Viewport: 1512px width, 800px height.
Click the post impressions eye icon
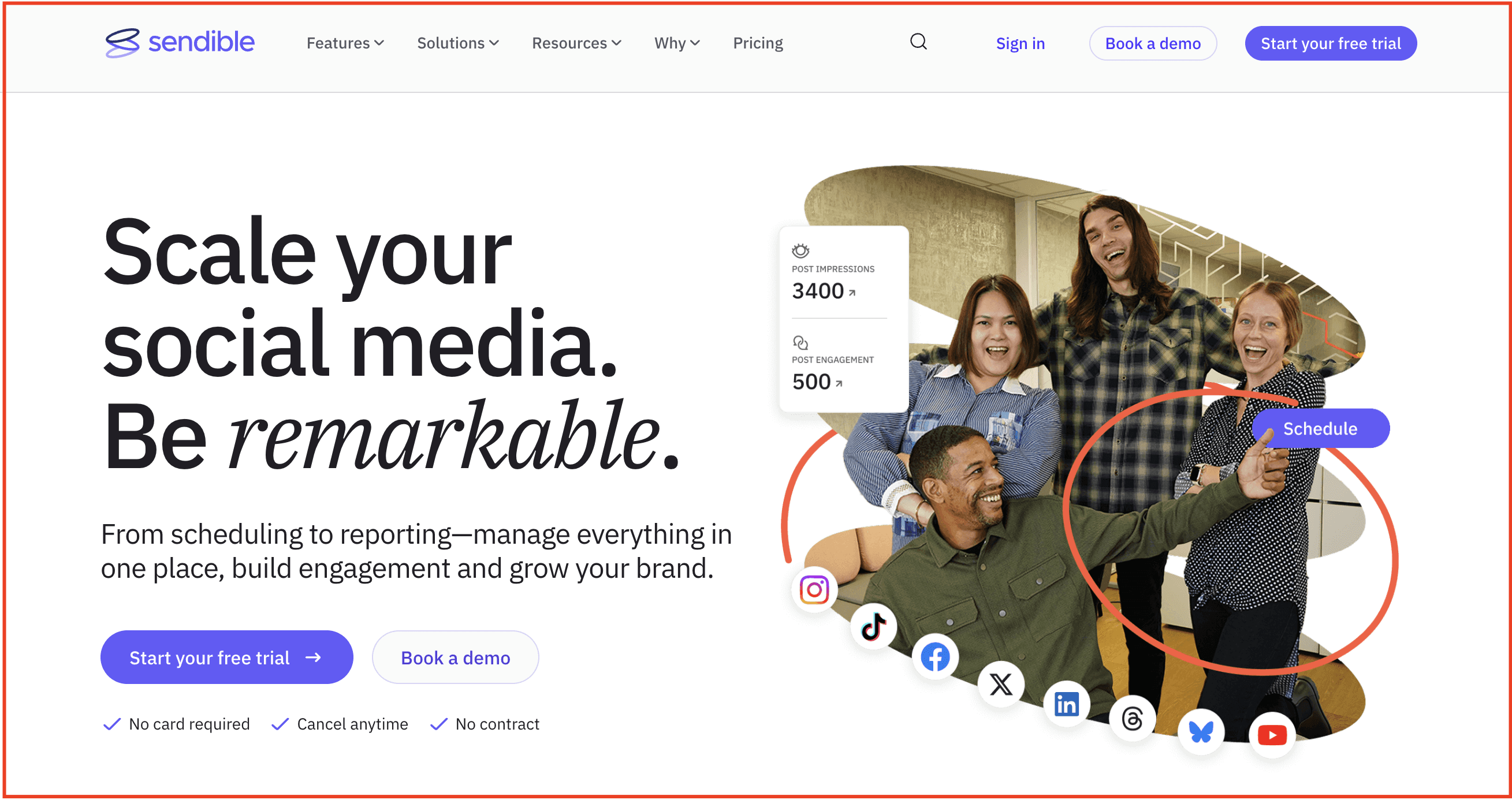coord(800,251)
